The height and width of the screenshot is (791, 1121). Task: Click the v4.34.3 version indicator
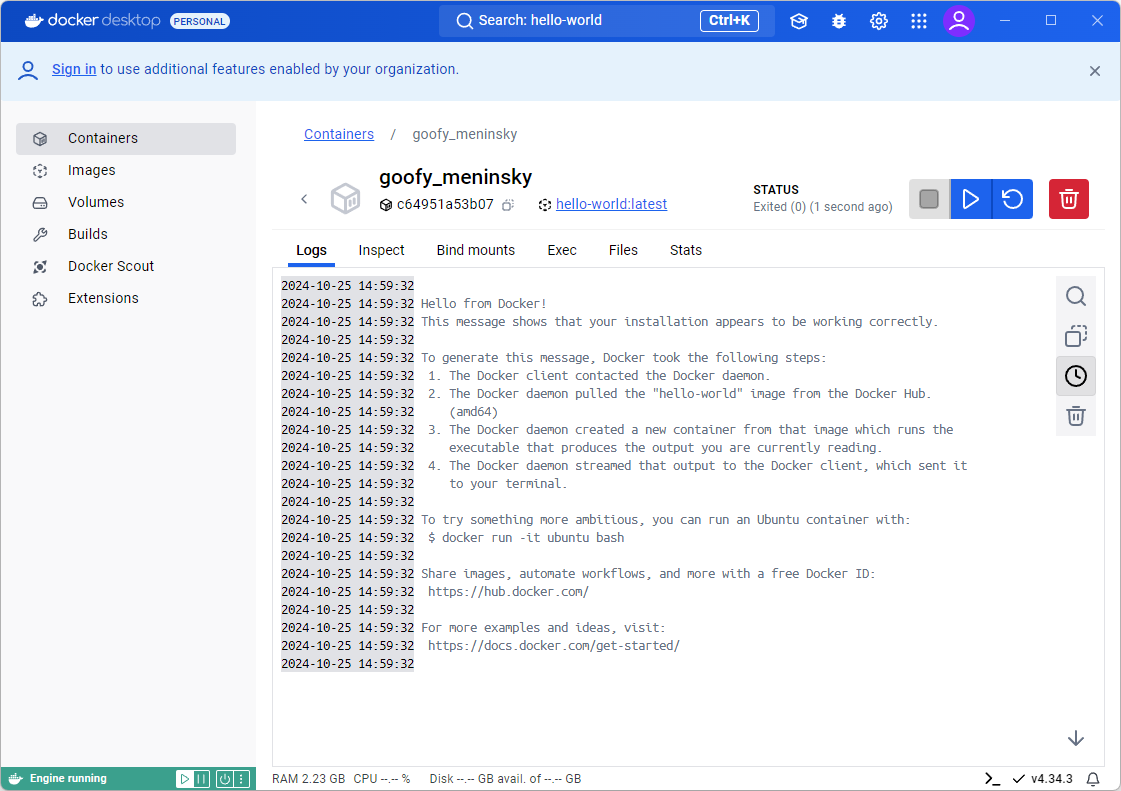(1044, 779)
